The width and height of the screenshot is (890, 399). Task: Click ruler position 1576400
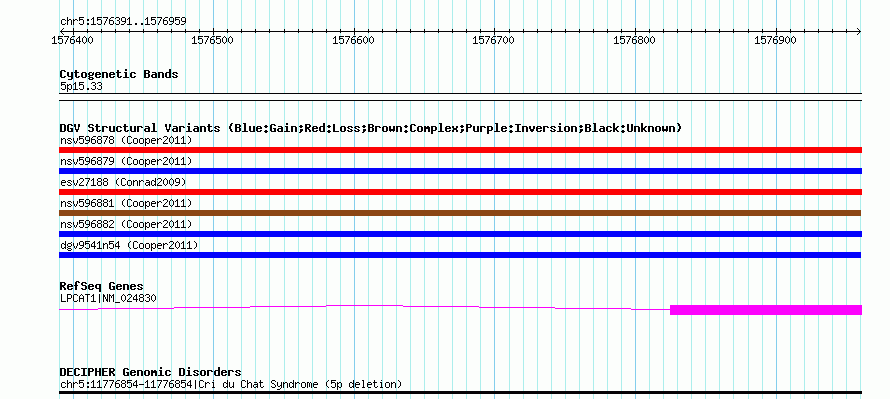72,40
